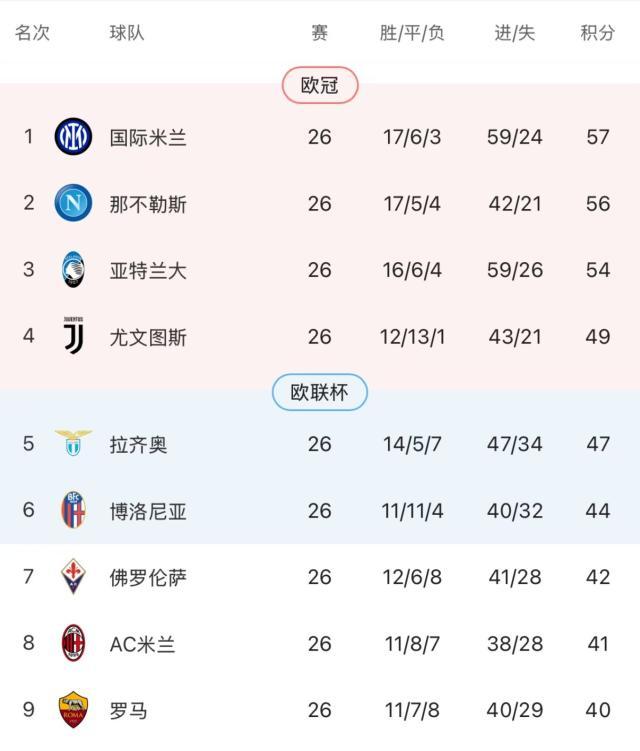
Task: Tap the 名次 column header
Action: pos(32,33)
